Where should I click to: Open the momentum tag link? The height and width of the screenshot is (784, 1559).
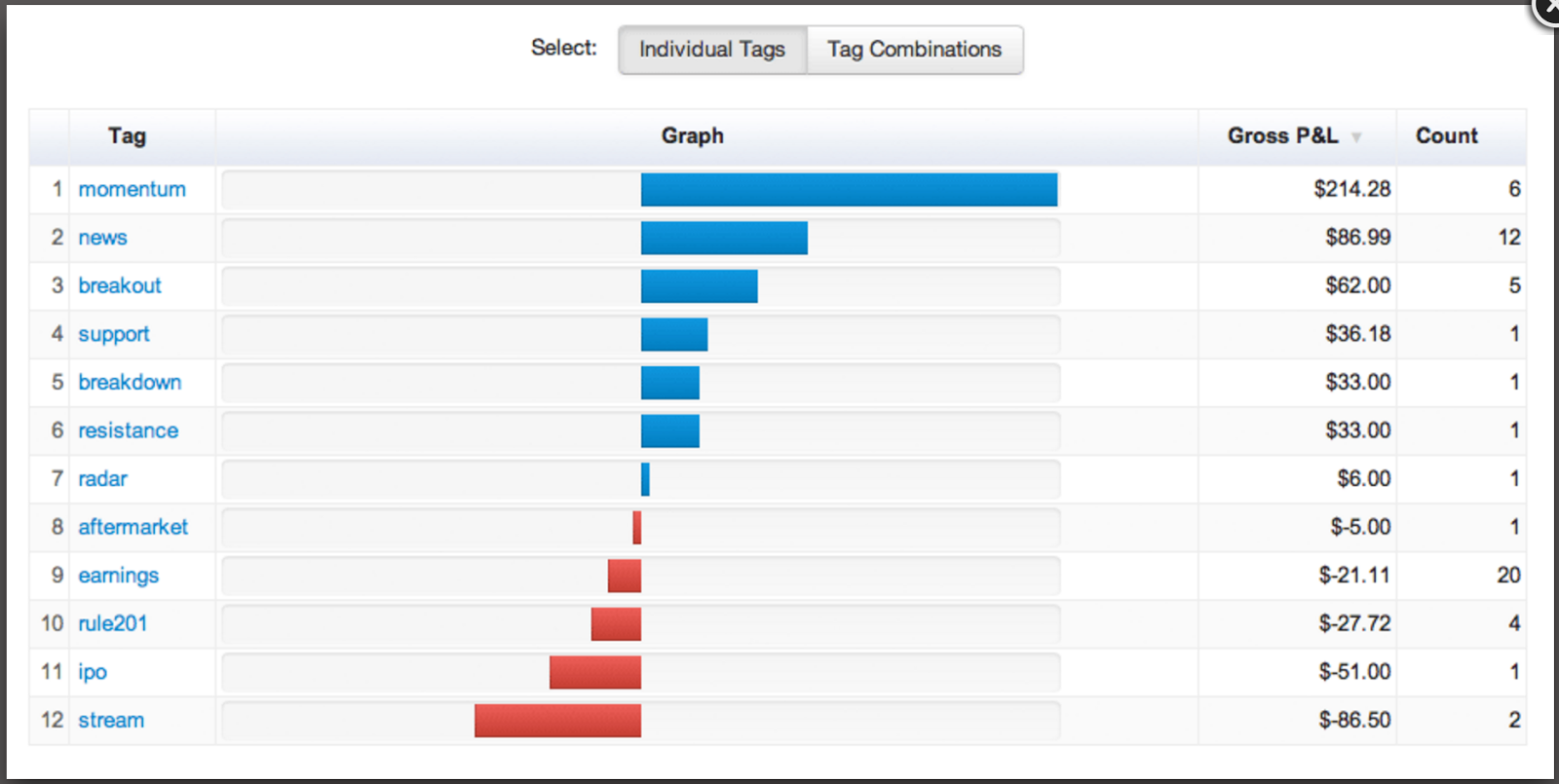click(x=132, y=189)
